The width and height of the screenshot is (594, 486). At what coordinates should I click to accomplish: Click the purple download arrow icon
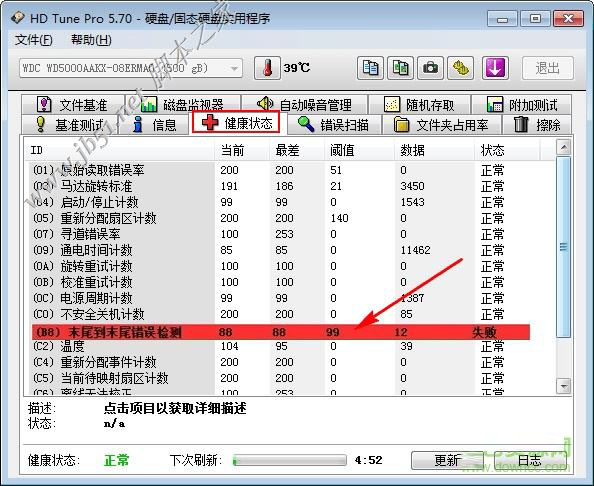[496, 68]
